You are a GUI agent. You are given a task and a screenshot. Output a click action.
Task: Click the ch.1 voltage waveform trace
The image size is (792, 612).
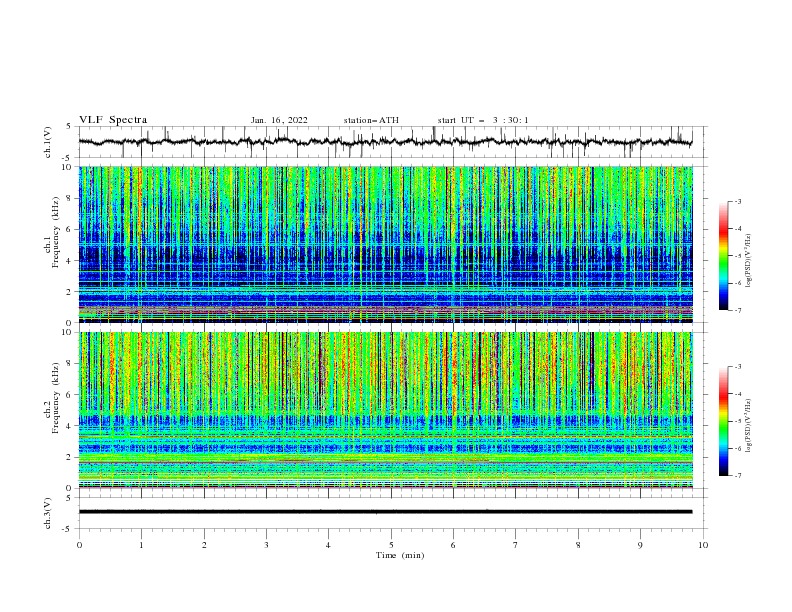386,142
